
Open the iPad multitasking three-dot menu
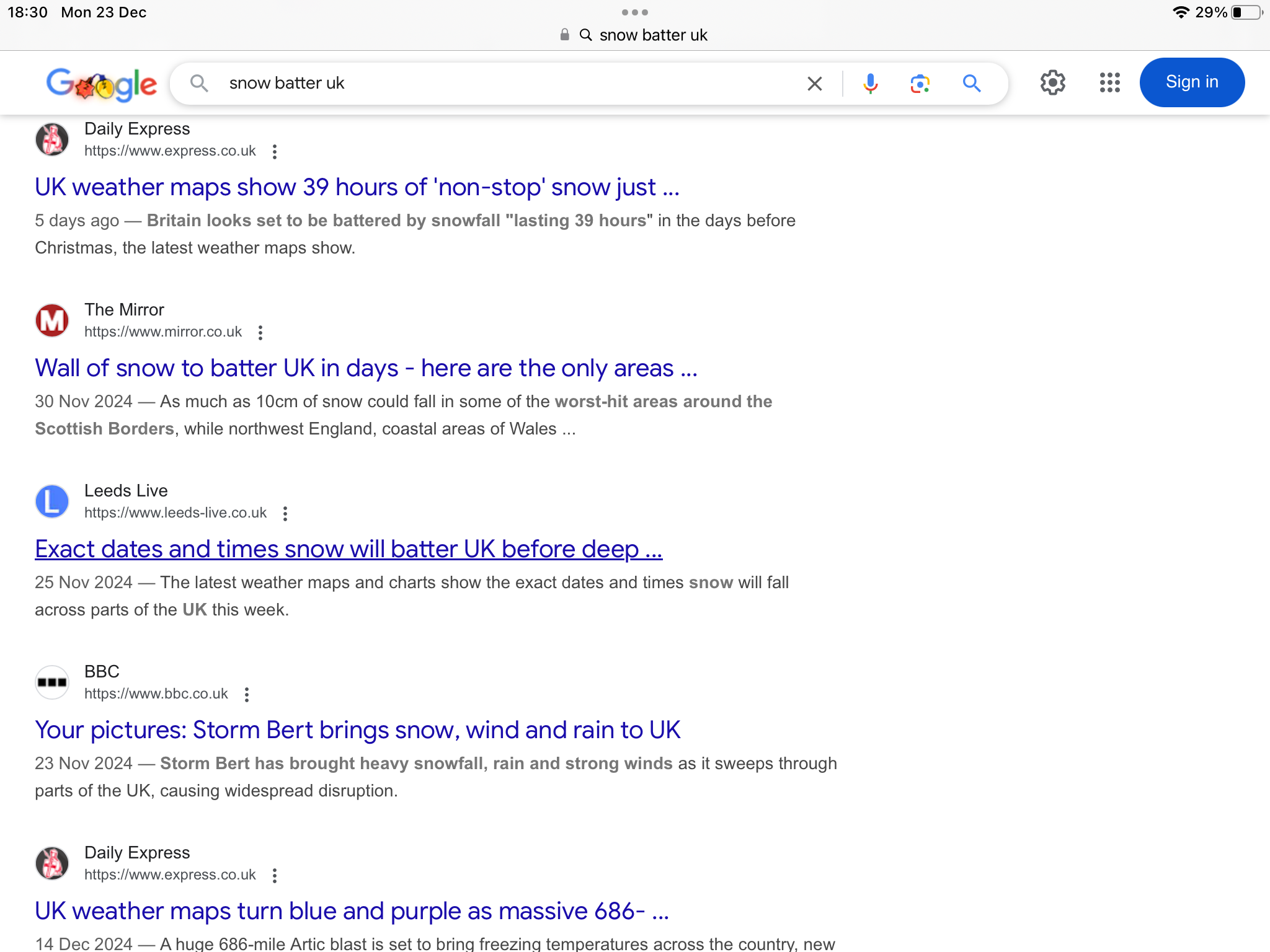pos(634,12)
